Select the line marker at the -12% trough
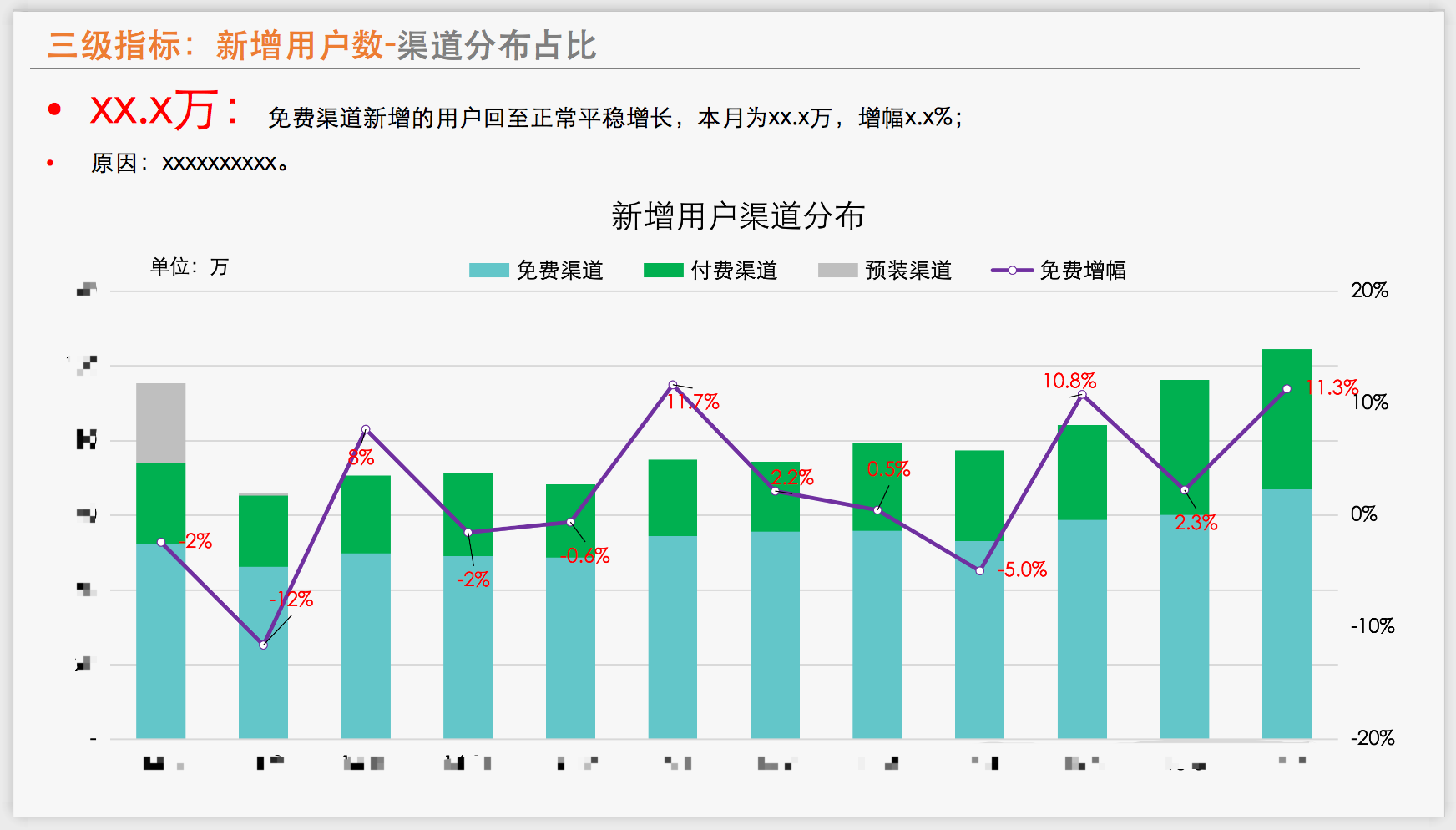The height and width of the screenshot is (830, 1456). point(264,645)
